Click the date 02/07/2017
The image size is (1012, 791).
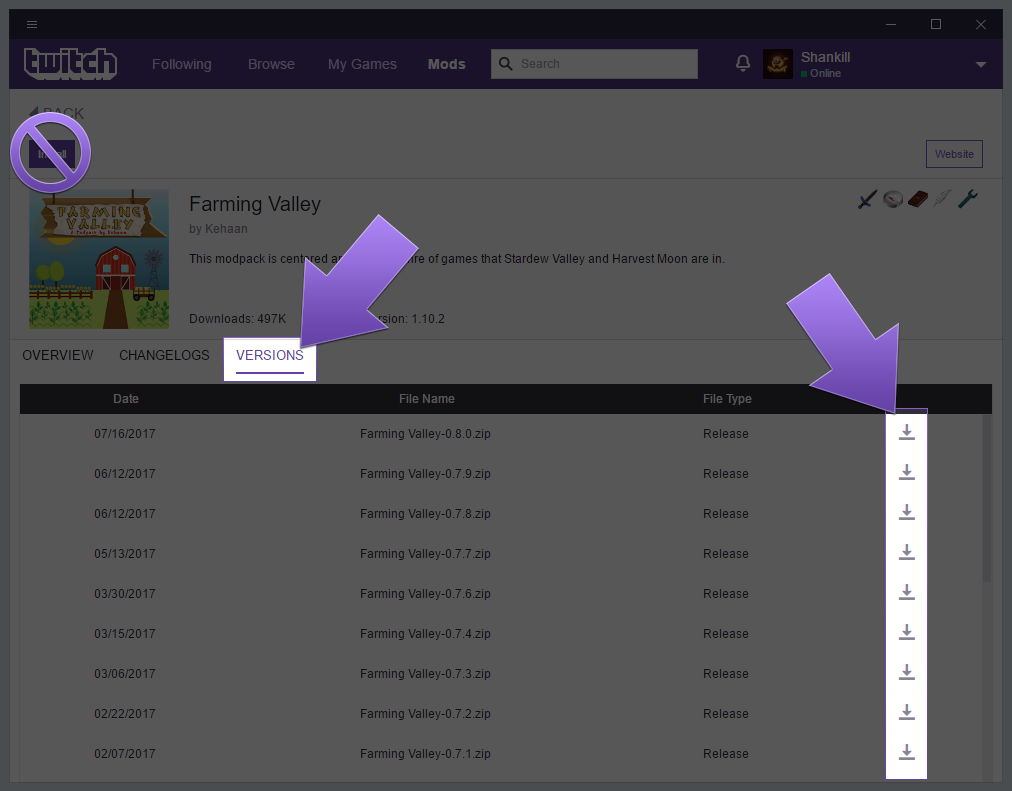coord(125,754)
